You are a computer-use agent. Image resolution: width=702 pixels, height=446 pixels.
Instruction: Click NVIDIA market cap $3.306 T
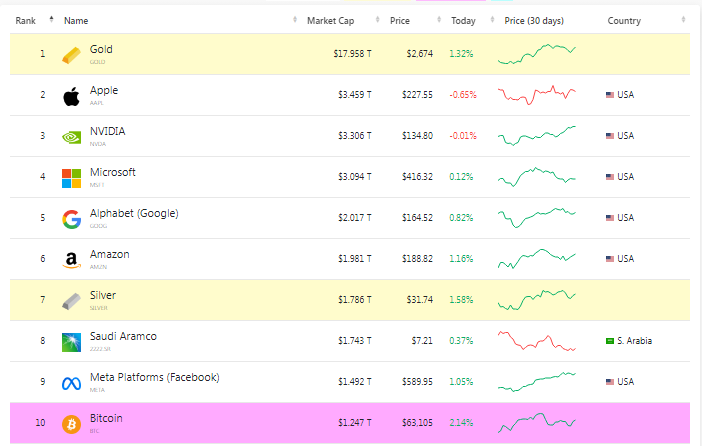click(355, 136)
